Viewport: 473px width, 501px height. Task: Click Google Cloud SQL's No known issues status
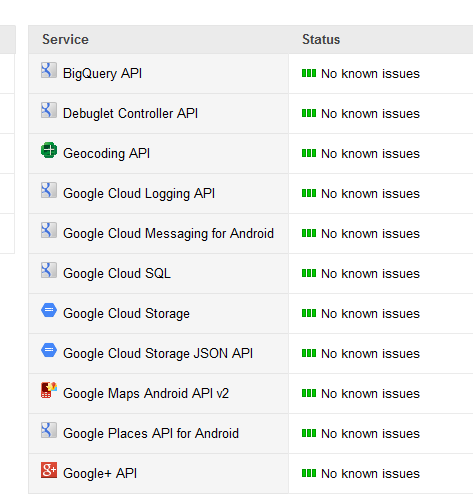(370, 274)
